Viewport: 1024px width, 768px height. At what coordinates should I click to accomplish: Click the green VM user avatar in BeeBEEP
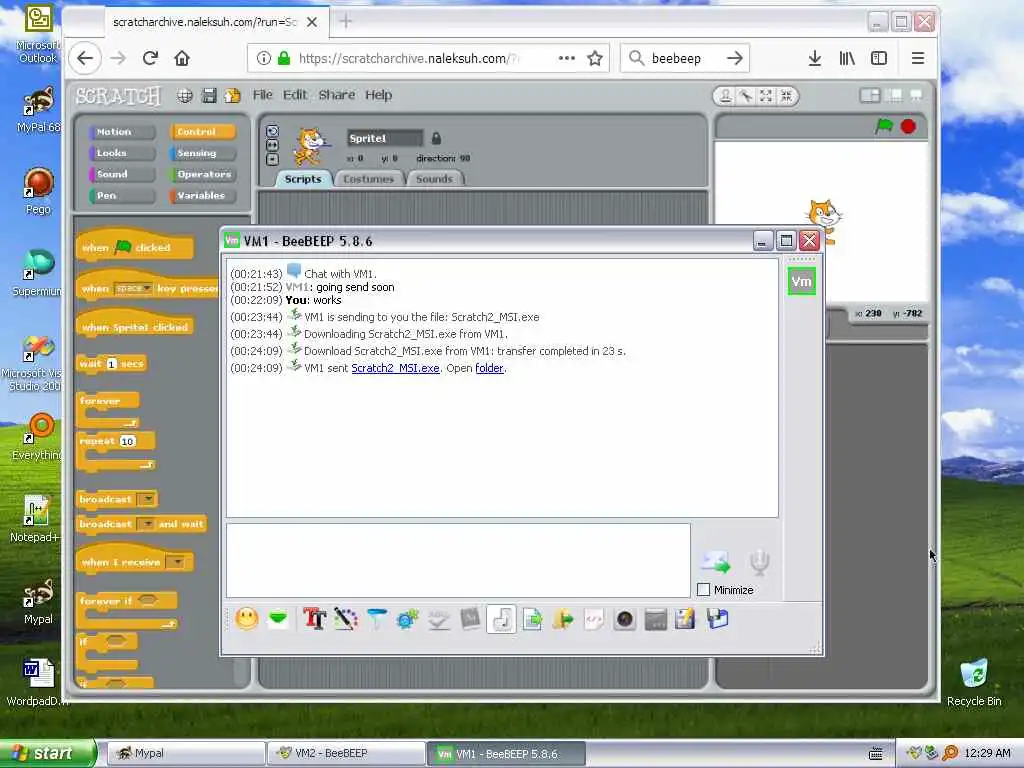[x=801, y=281]
